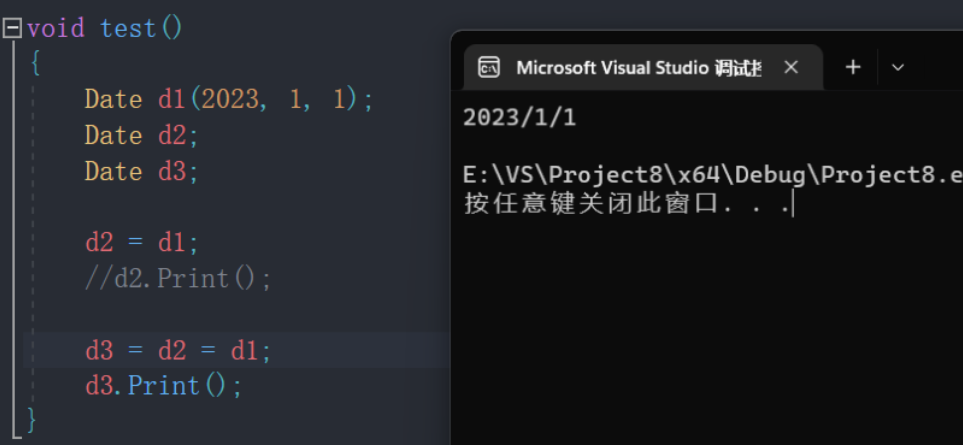This screenshot has width=963, height=445.
Task: Collapse the test() function fold toggle
Action: 12,28
